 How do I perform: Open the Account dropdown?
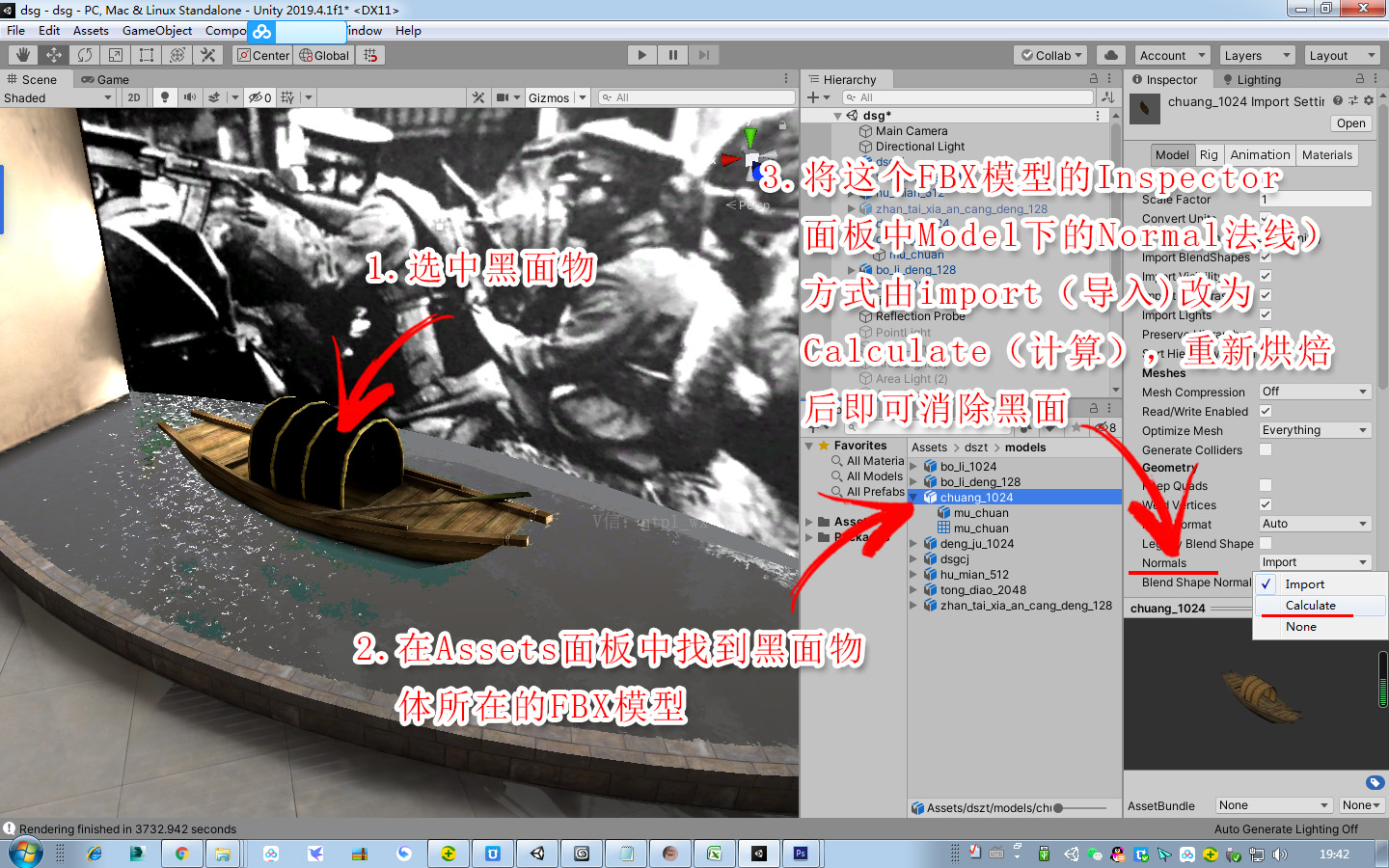[1172, 55]
